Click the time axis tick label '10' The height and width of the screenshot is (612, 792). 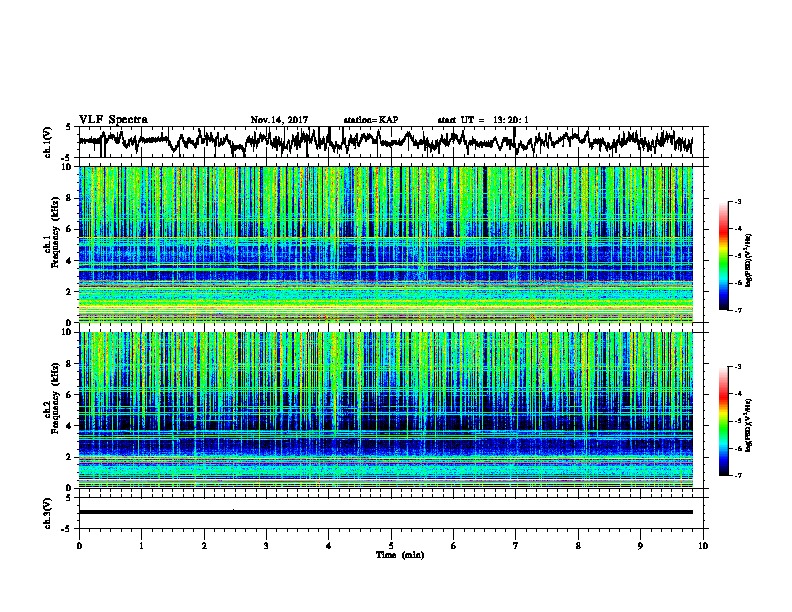703,546
